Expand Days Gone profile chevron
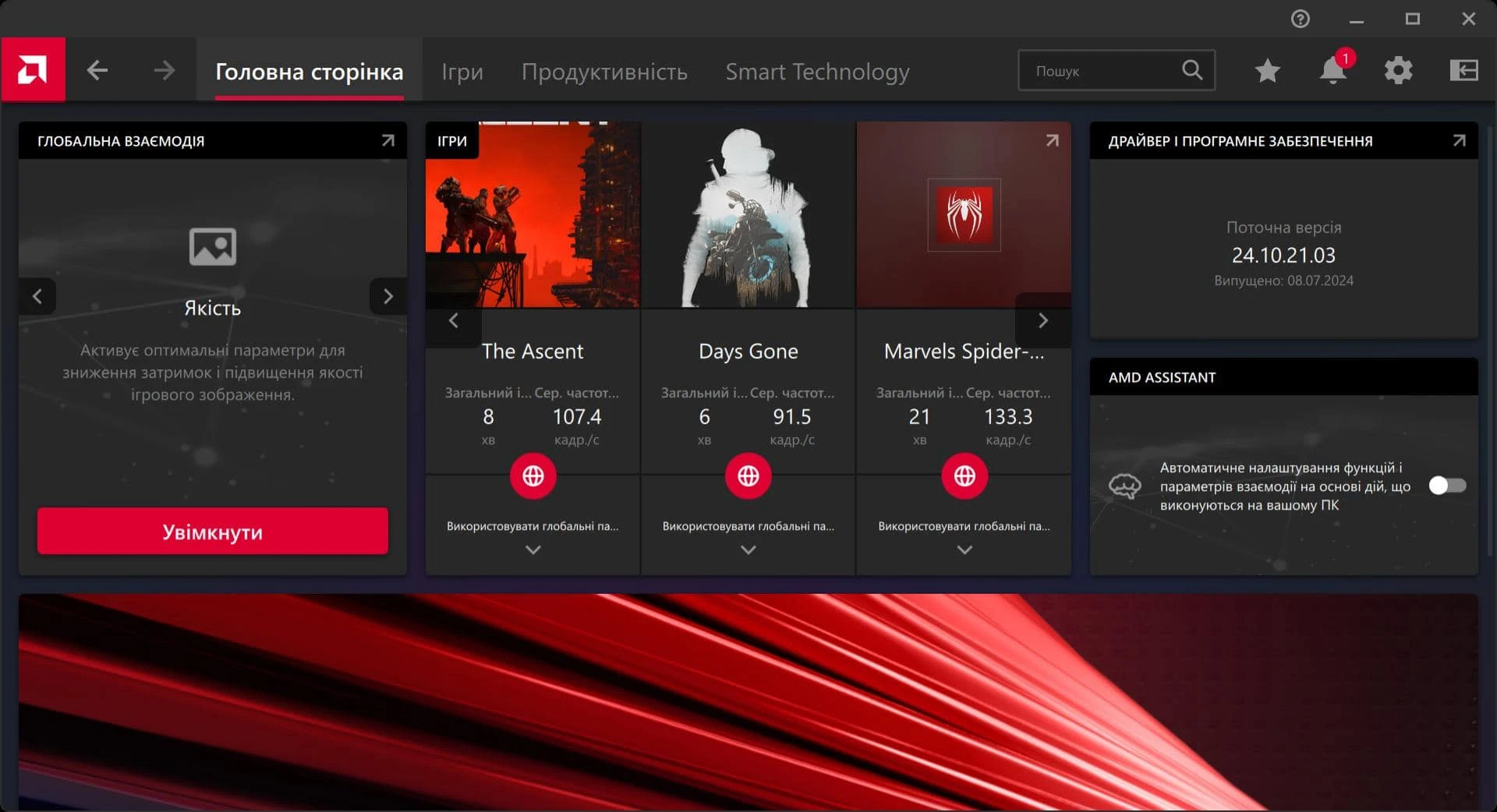 click(748, 550)
